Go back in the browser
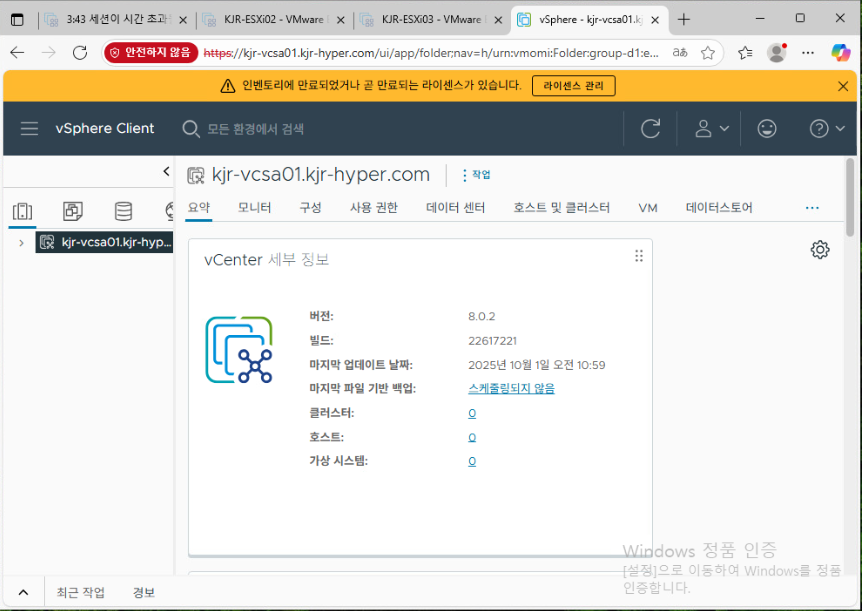This screenshot has width=862, height=611. coord(18,53)
